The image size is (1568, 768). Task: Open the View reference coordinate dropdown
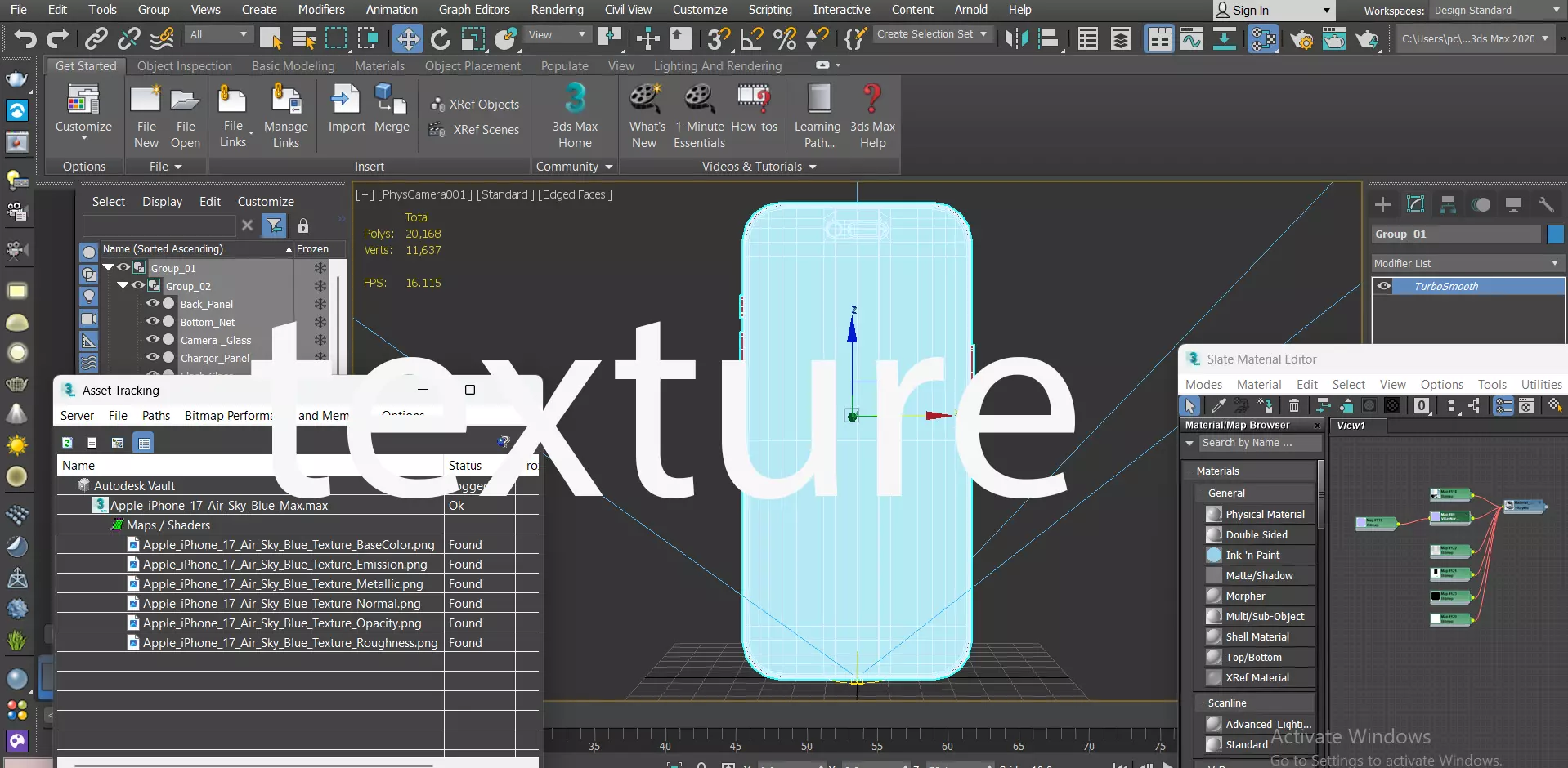[558, 35]
